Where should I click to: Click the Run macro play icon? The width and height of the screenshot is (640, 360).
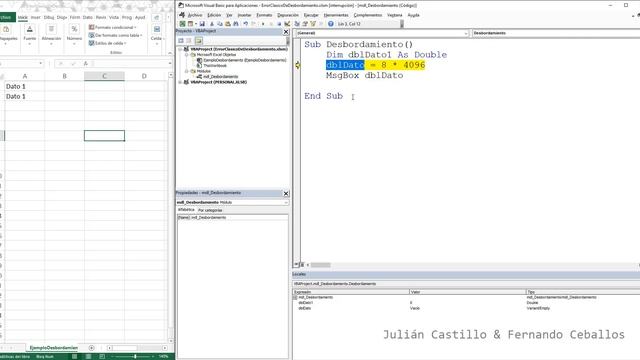[x=263, y=24]
